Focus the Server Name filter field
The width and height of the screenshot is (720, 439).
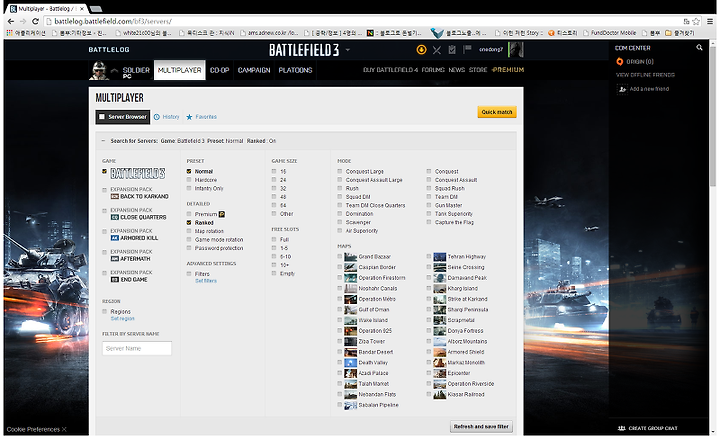(x=137, y=349)
